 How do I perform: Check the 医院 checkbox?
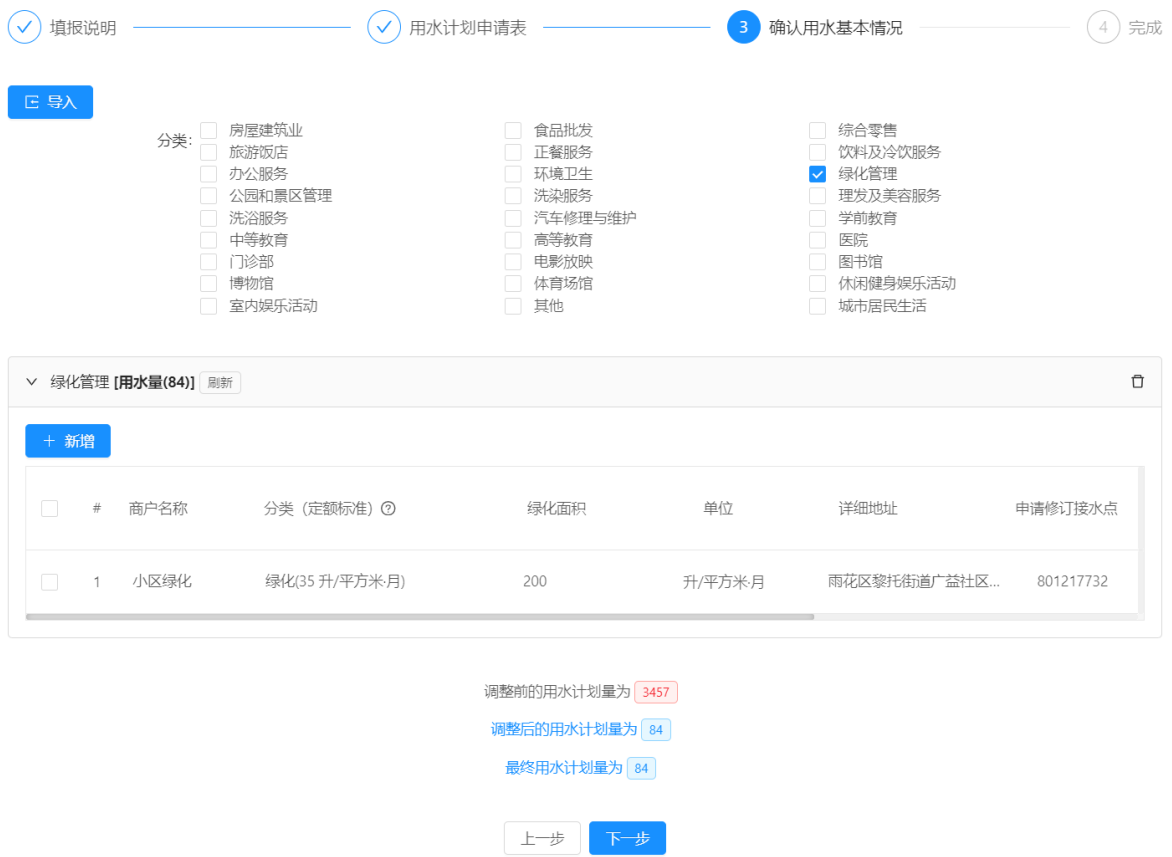tap(818, 240)
